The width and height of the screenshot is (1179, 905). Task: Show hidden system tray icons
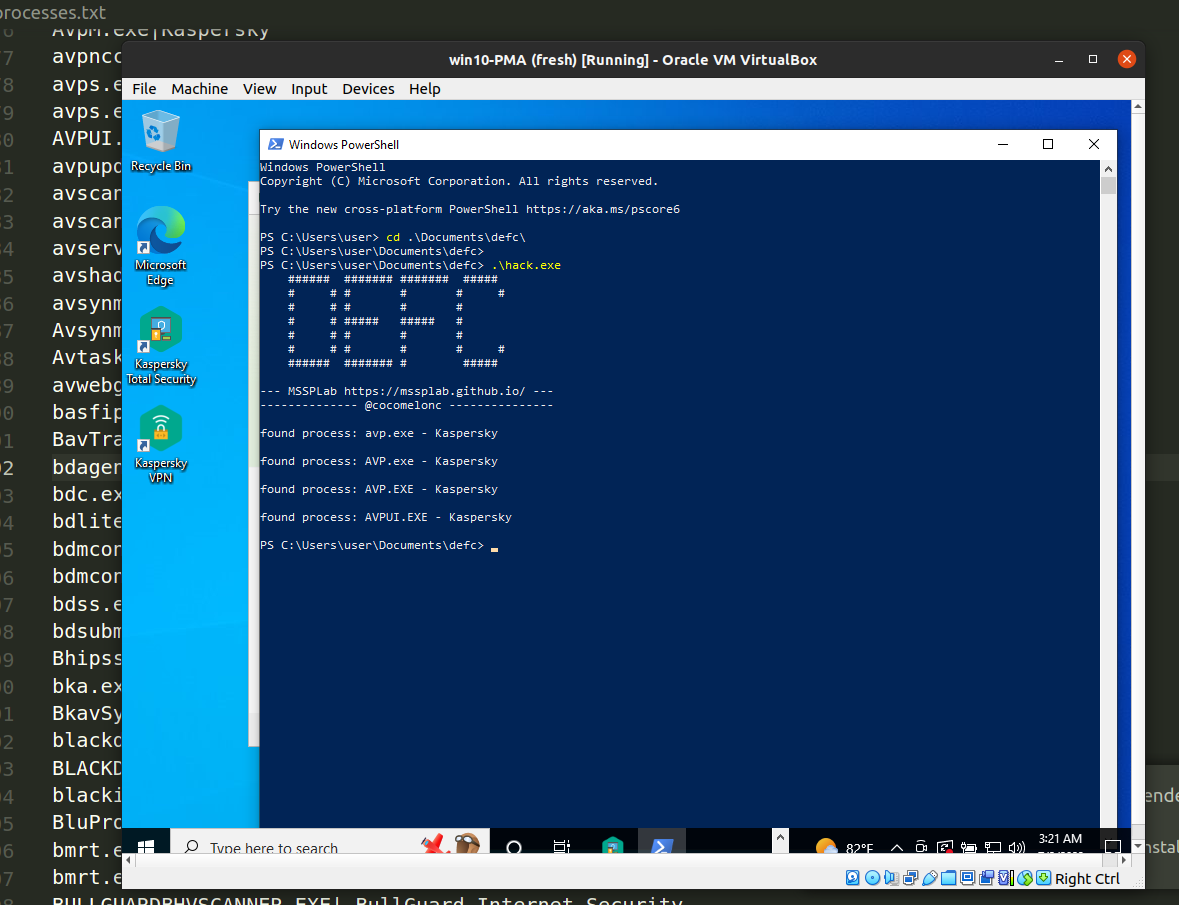tap(896, 847)
